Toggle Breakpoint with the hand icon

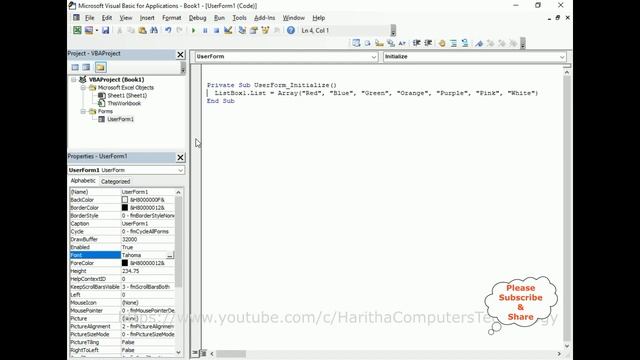click(442, 43)
